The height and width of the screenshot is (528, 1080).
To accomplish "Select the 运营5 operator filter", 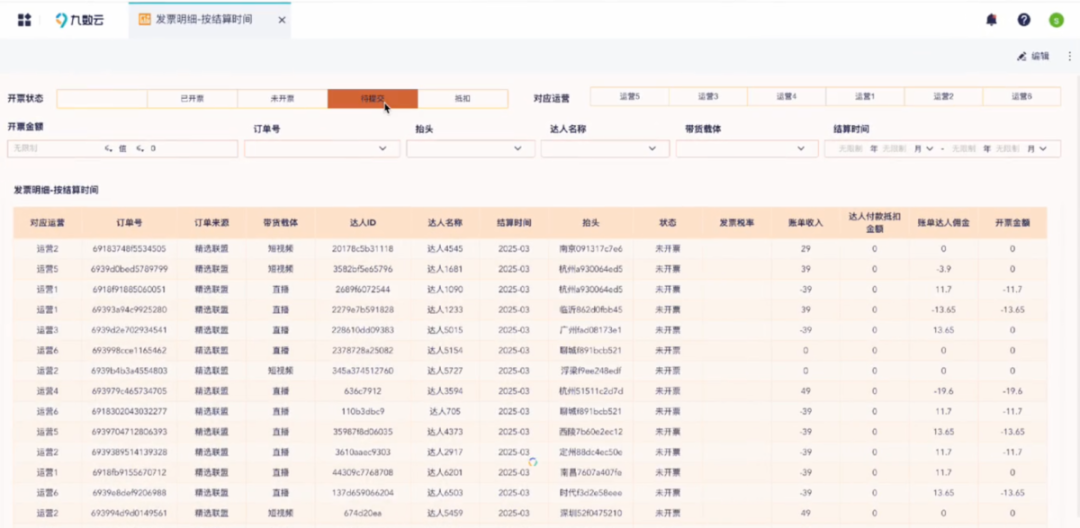I will [630, 97].
